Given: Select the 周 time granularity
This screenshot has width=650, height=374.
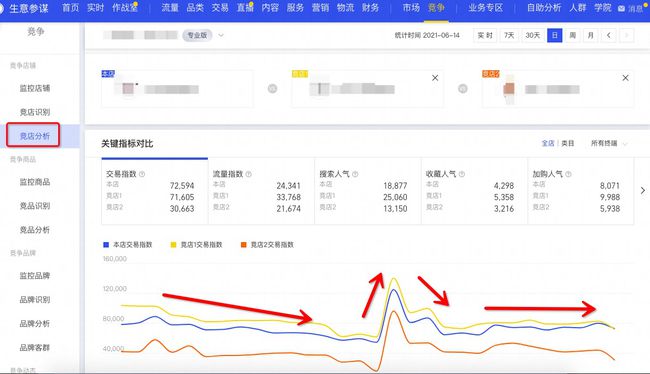Looking at the screenshot, I should click(x=572, y=35).
